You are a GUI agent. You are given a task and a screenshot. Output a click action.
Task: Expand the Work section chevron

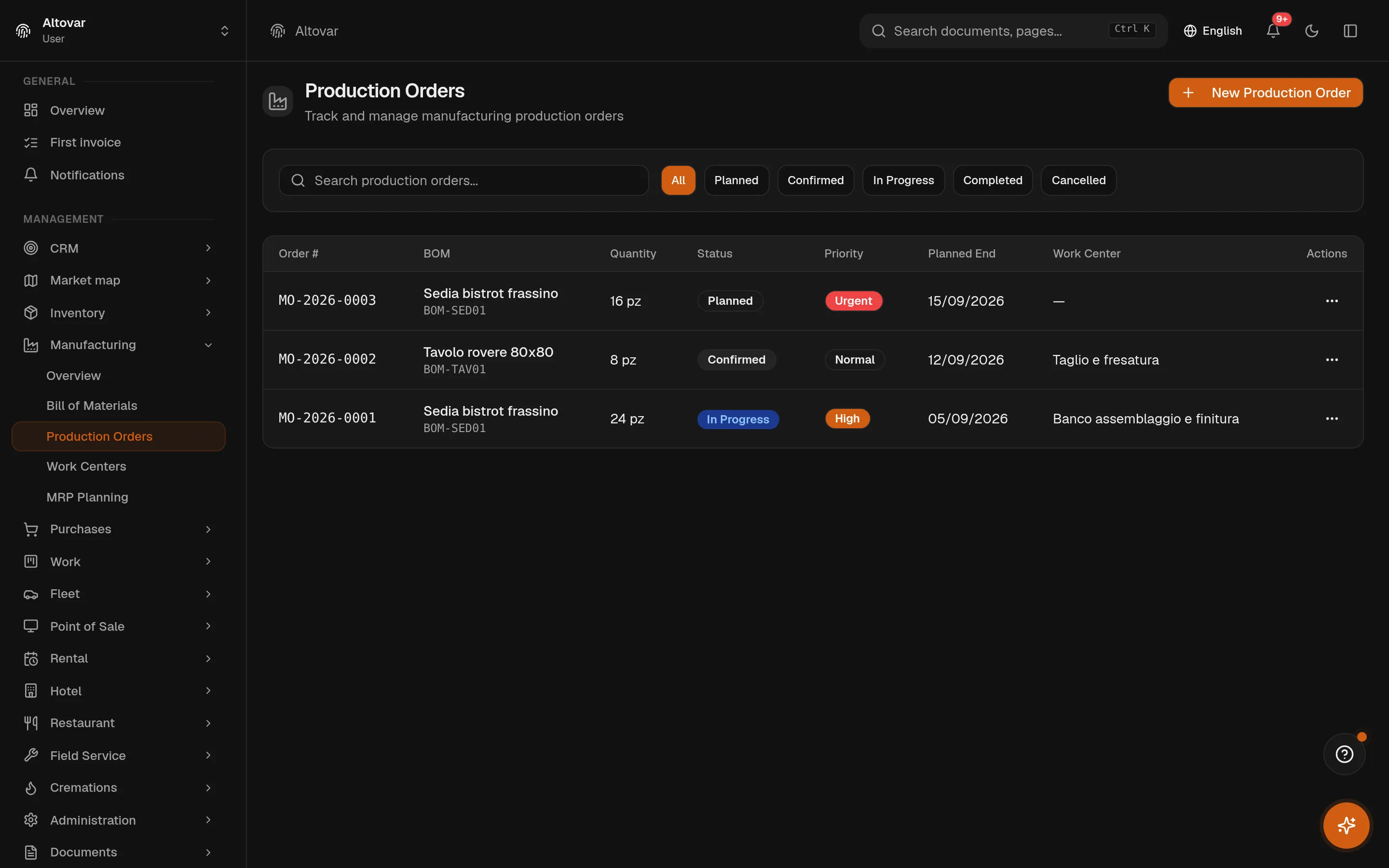(208, 561)
